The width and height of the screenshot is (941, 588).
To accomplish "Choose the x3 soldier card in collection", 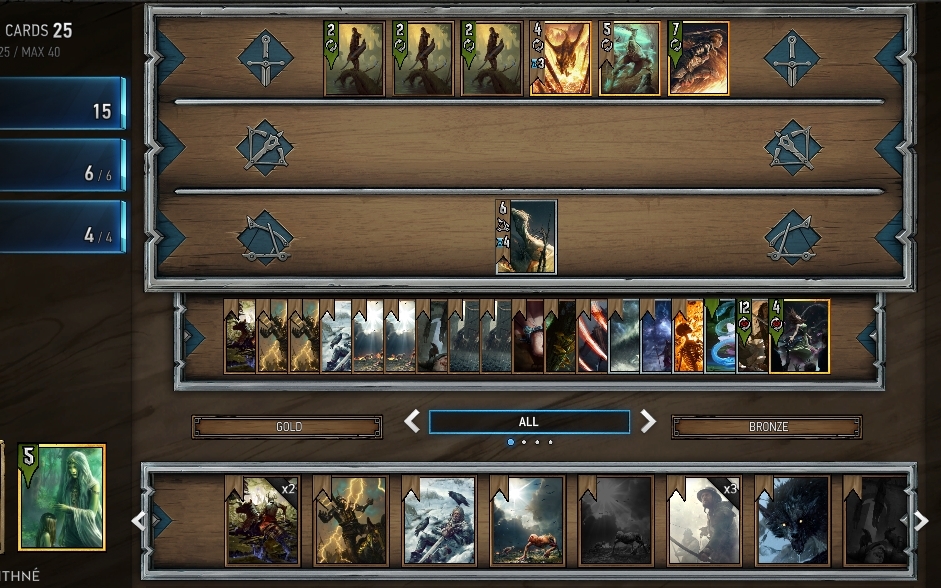I will pyautogui.click(x=704, y=521).
